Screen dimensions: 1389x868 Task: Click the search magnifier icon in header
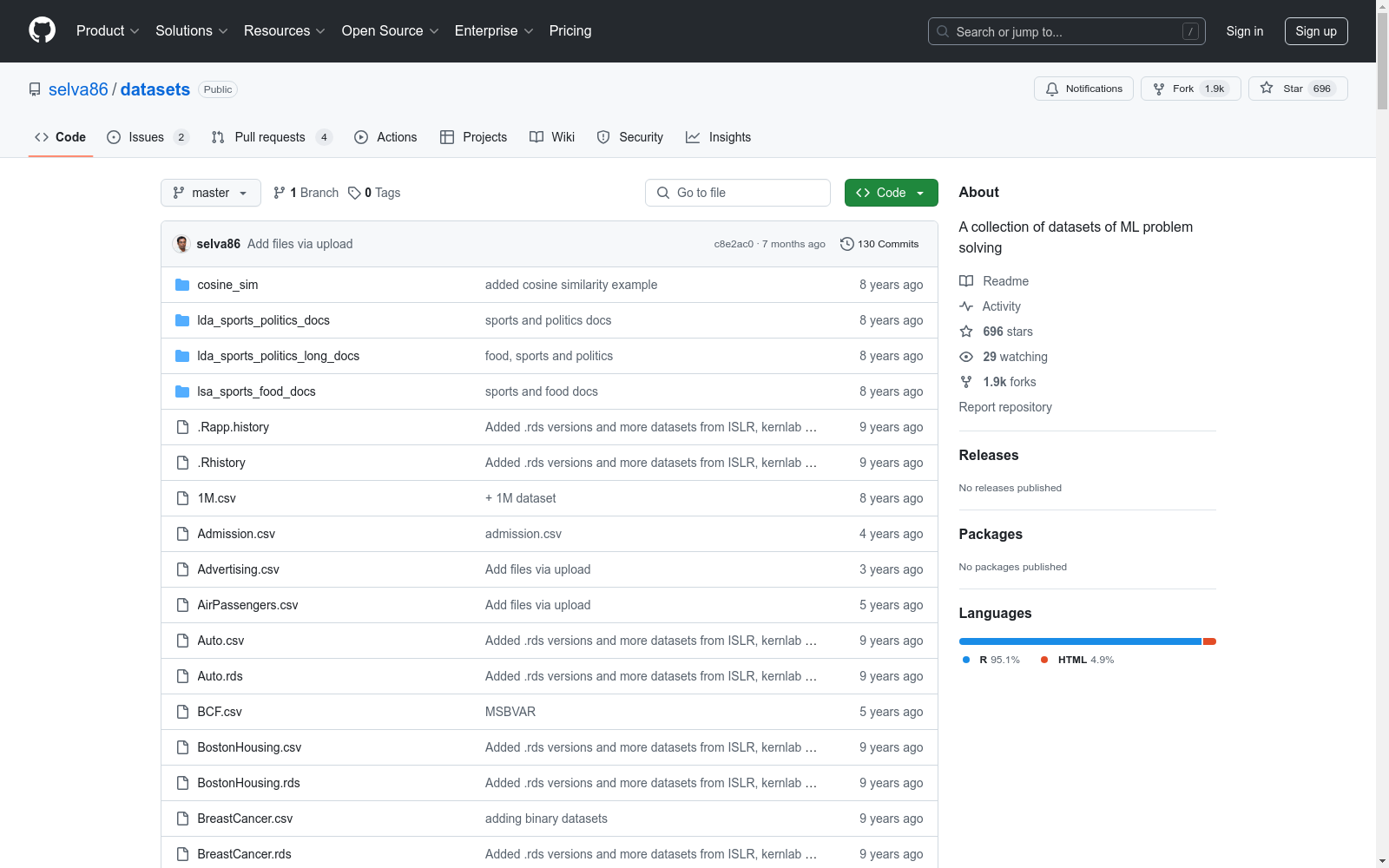pyautogui.click(x=943, y=31)
